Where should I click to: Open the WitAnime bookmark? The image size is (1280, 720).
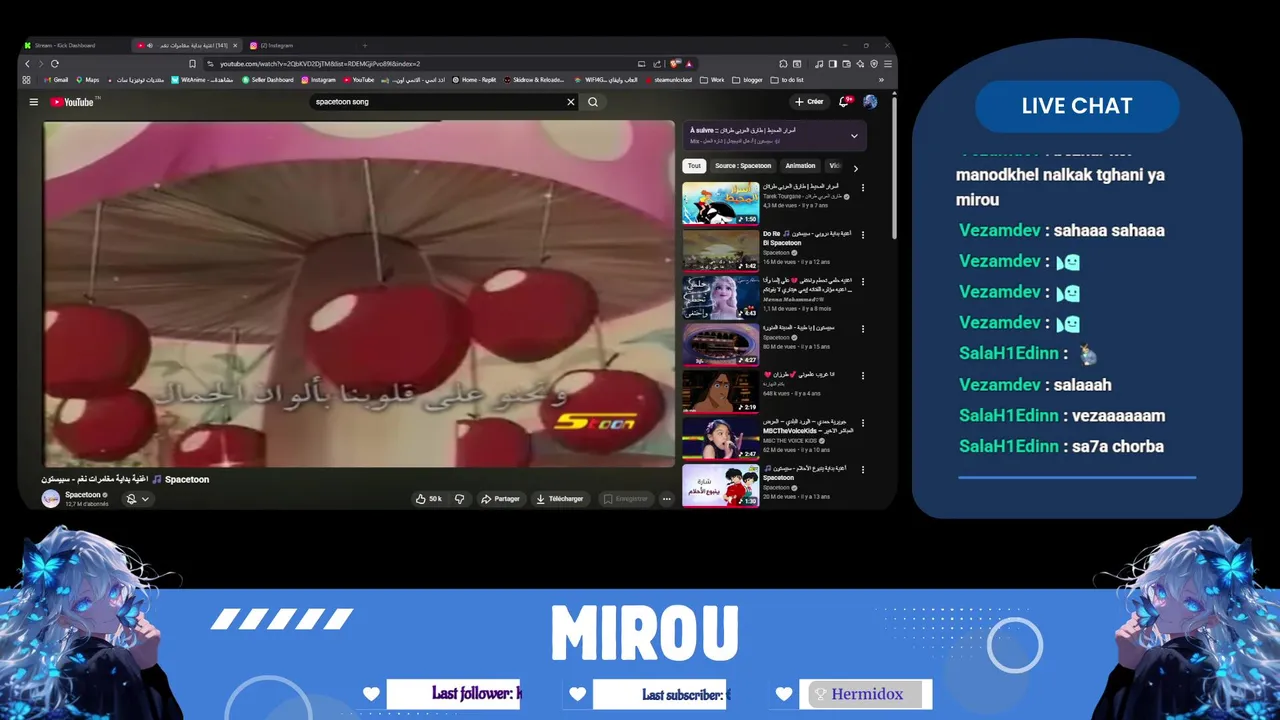(x=202, y=80)
